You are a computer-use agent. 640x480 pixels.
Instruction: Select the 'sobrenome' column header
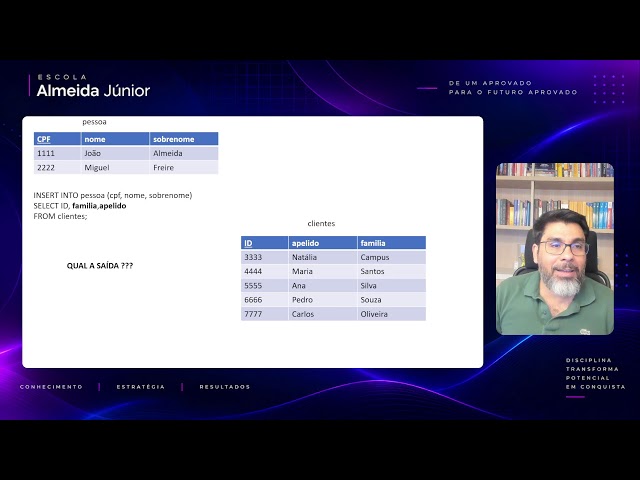[x=184, y=139]
